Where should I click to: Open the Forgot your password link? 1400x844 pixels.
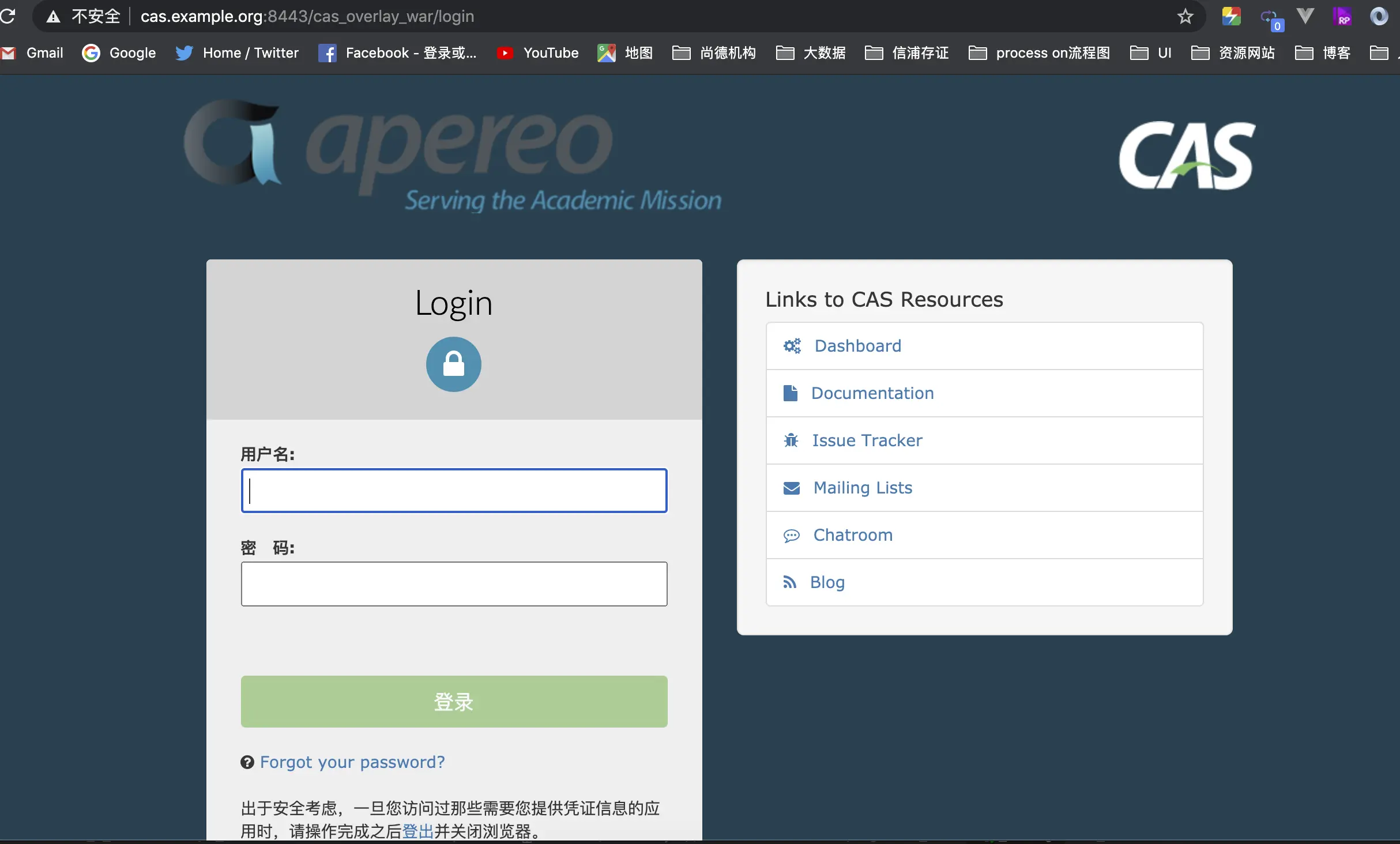352,762
